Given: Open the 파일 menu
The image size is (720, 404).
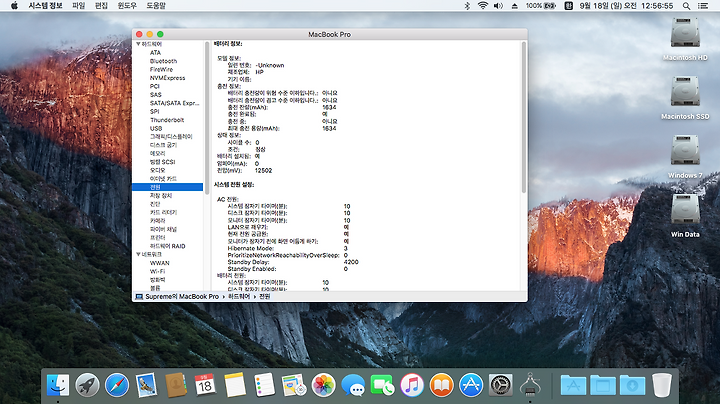Looking at the screenshot, I should pos(79,6).
